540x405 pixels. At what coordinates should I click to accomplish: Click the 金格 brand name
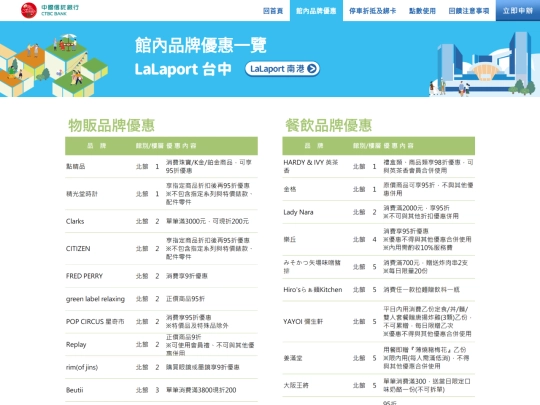[290, 189]
